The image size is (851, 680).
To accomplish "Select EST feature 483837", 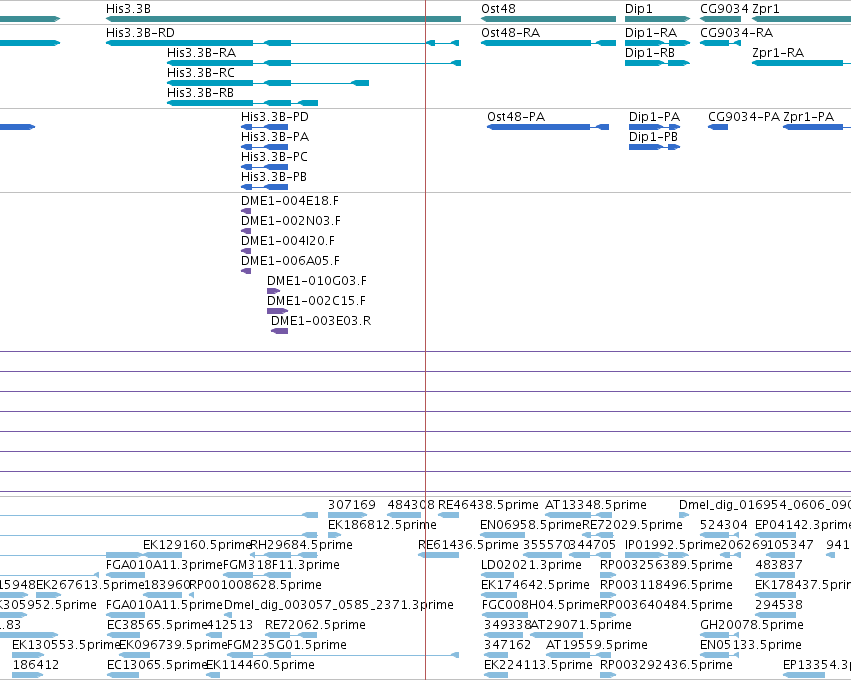I will pos(774,575).
